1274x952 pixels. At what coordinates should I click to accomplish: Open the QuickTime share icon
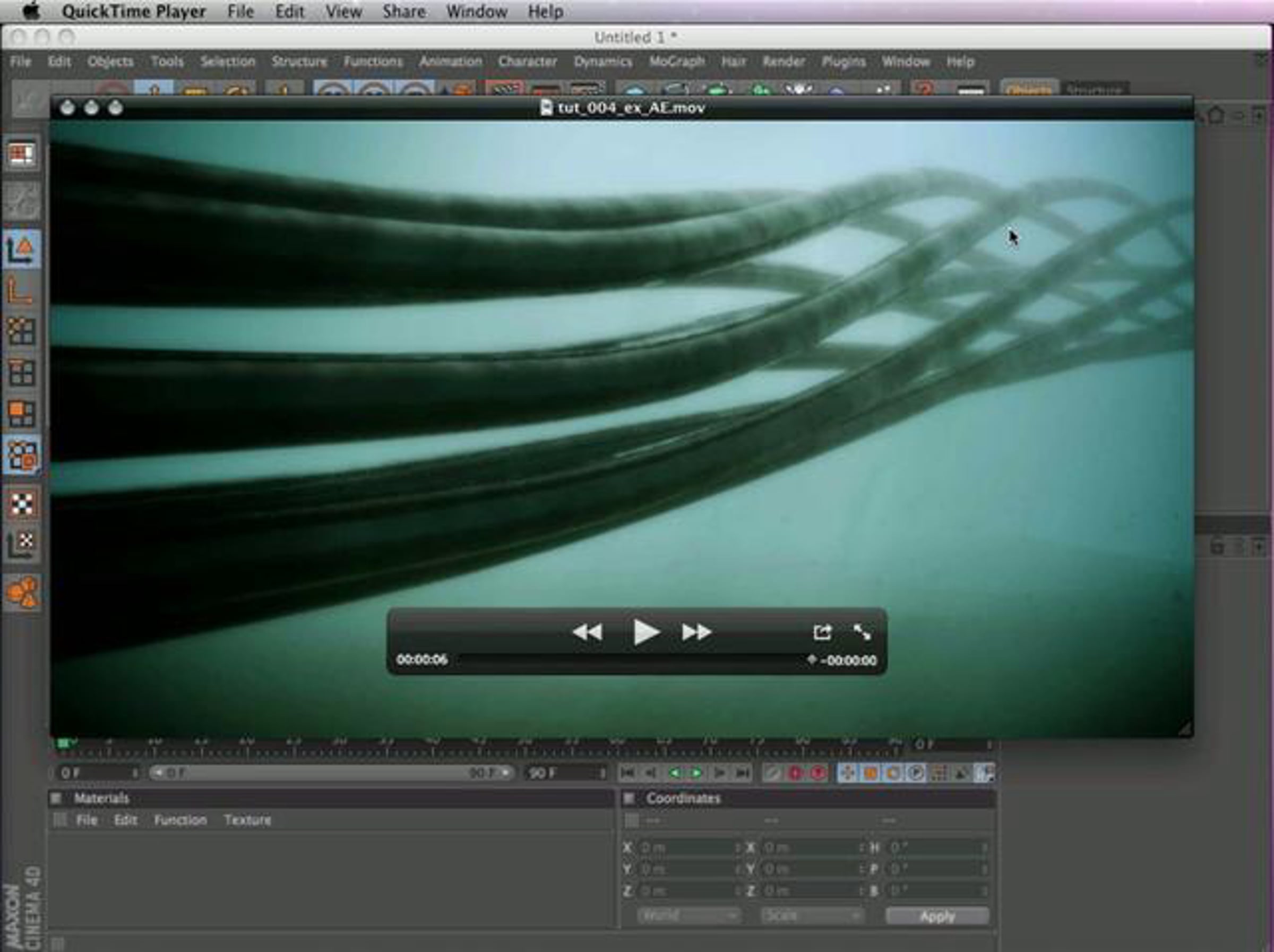(x=822, y=632)
